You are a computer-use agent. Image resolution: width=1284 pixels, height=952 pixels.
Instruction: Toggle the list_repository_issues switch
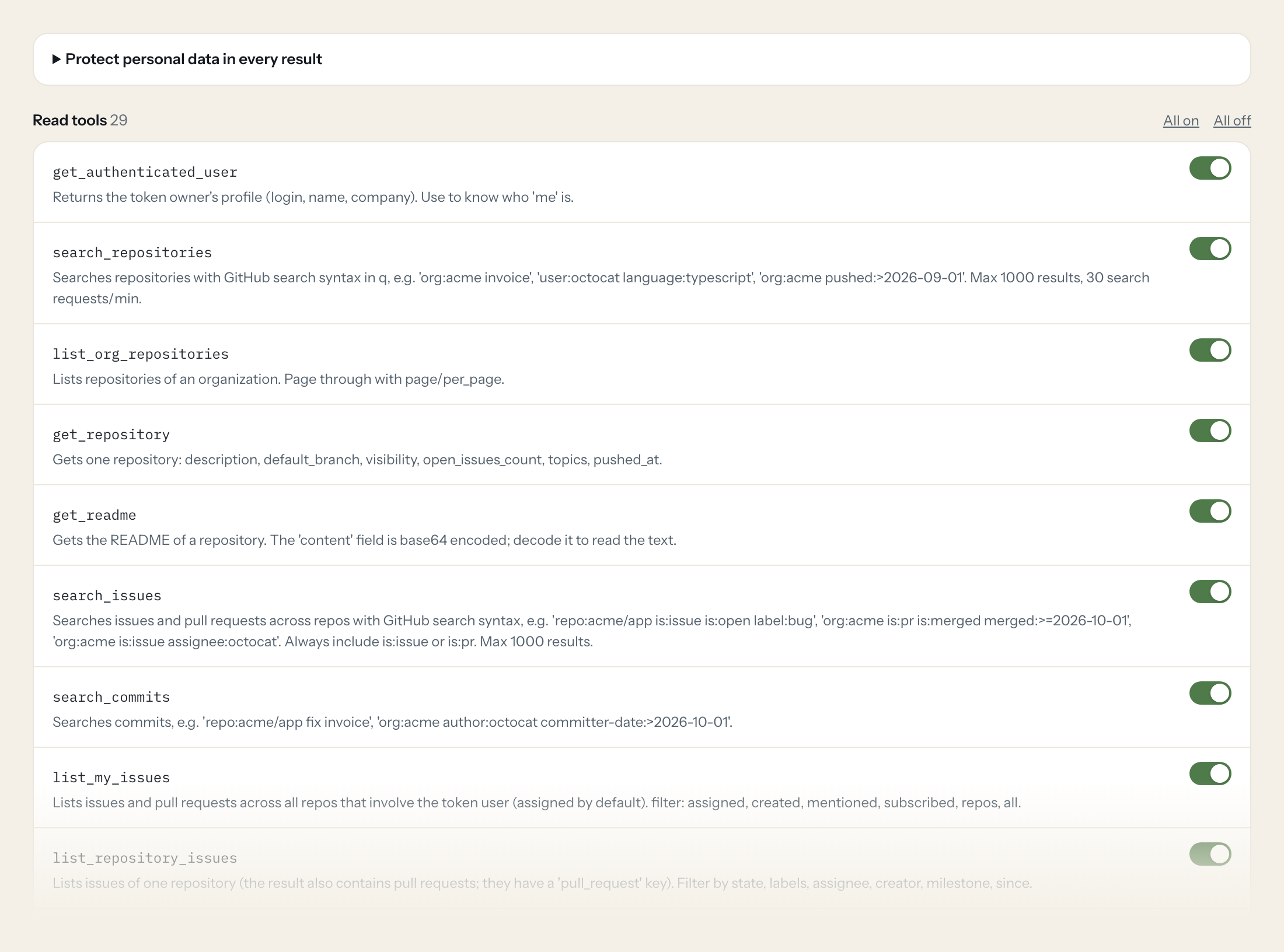click(x=1210, y=854)
